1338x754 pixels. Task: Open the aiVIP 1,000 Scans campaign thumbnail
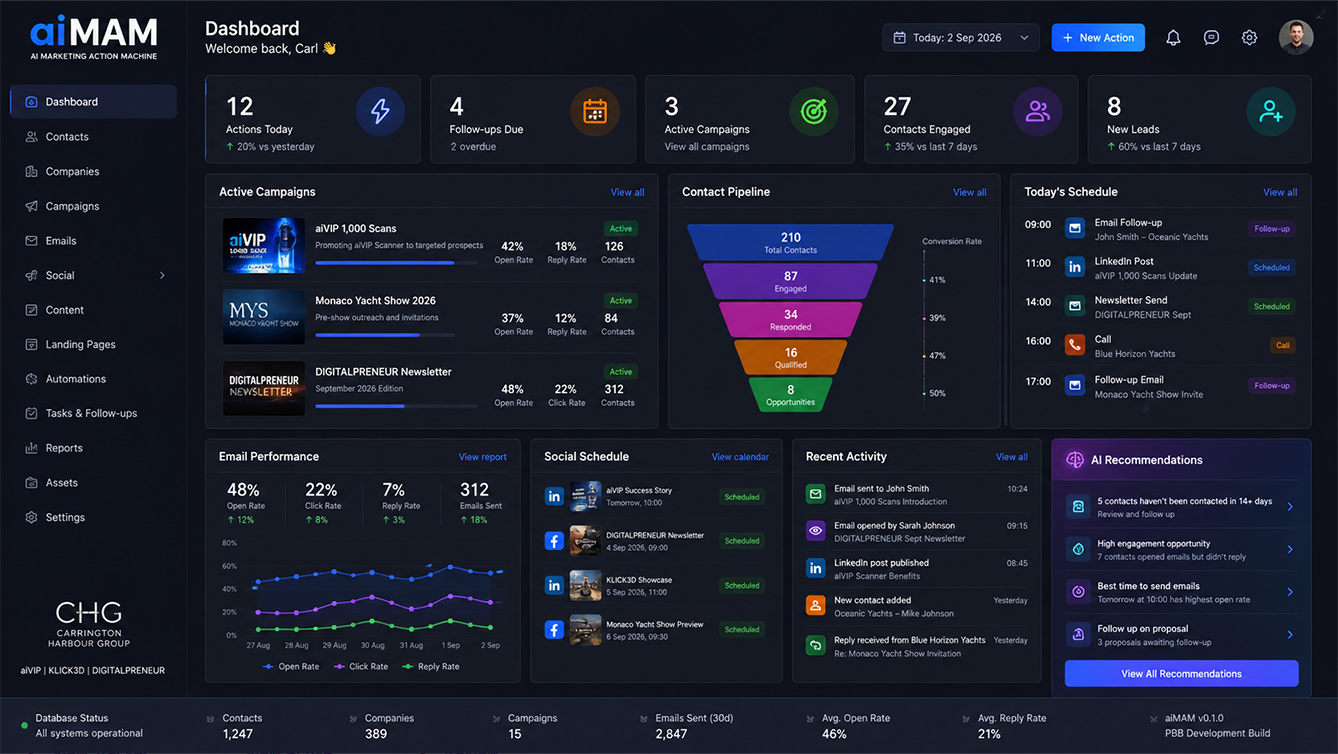click(264, 245)
